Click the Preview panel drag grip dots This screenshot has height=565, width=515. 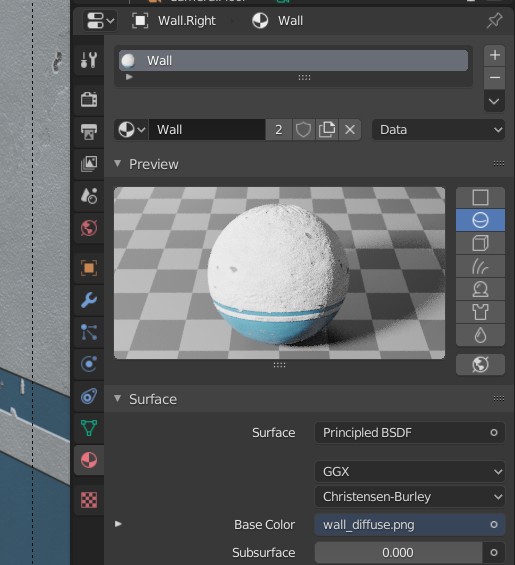pos(499,164)
